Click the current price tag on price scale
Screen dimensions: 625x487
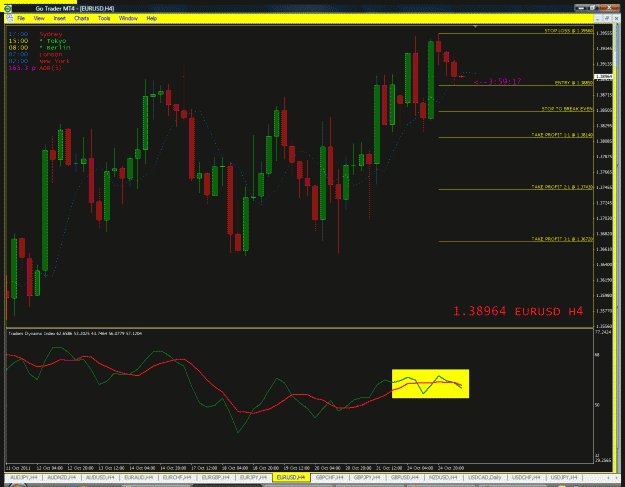click(x=603, y=76)
